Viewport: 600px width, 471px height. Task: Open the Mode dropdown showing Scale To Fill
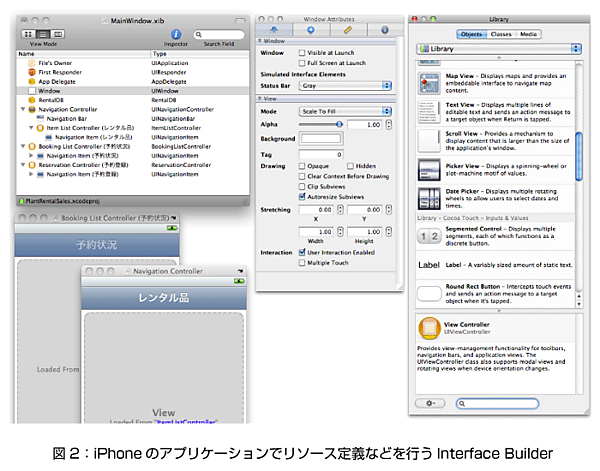pyautogui.click(x=345, y=112)
